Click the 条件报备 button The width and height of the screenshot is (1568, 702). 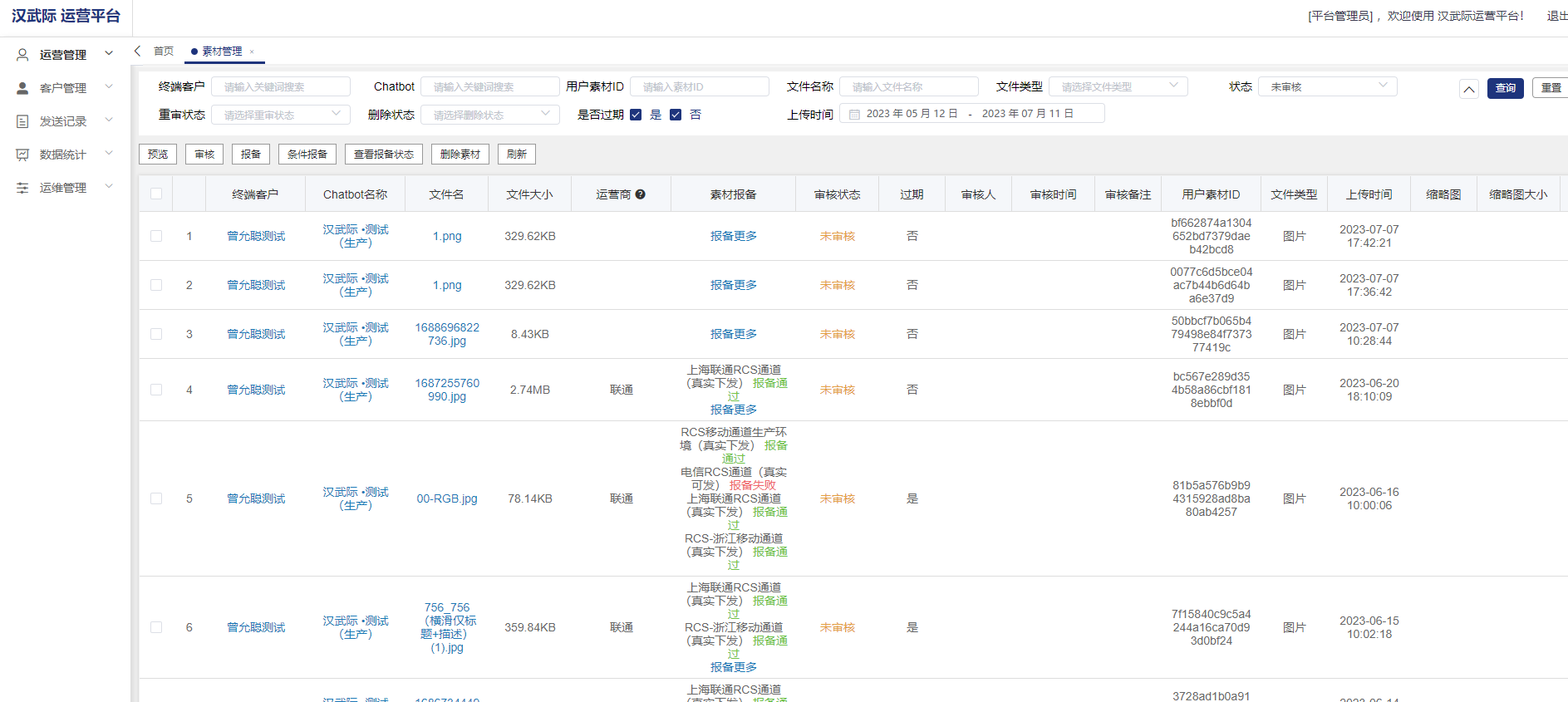pyautogui.click(x=307, y=155)
